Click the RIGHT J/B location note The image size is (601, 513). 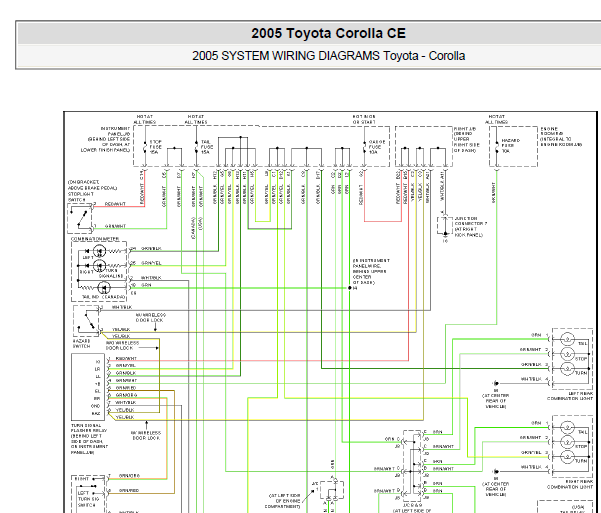pyautogui.click(x=466, y=140)
